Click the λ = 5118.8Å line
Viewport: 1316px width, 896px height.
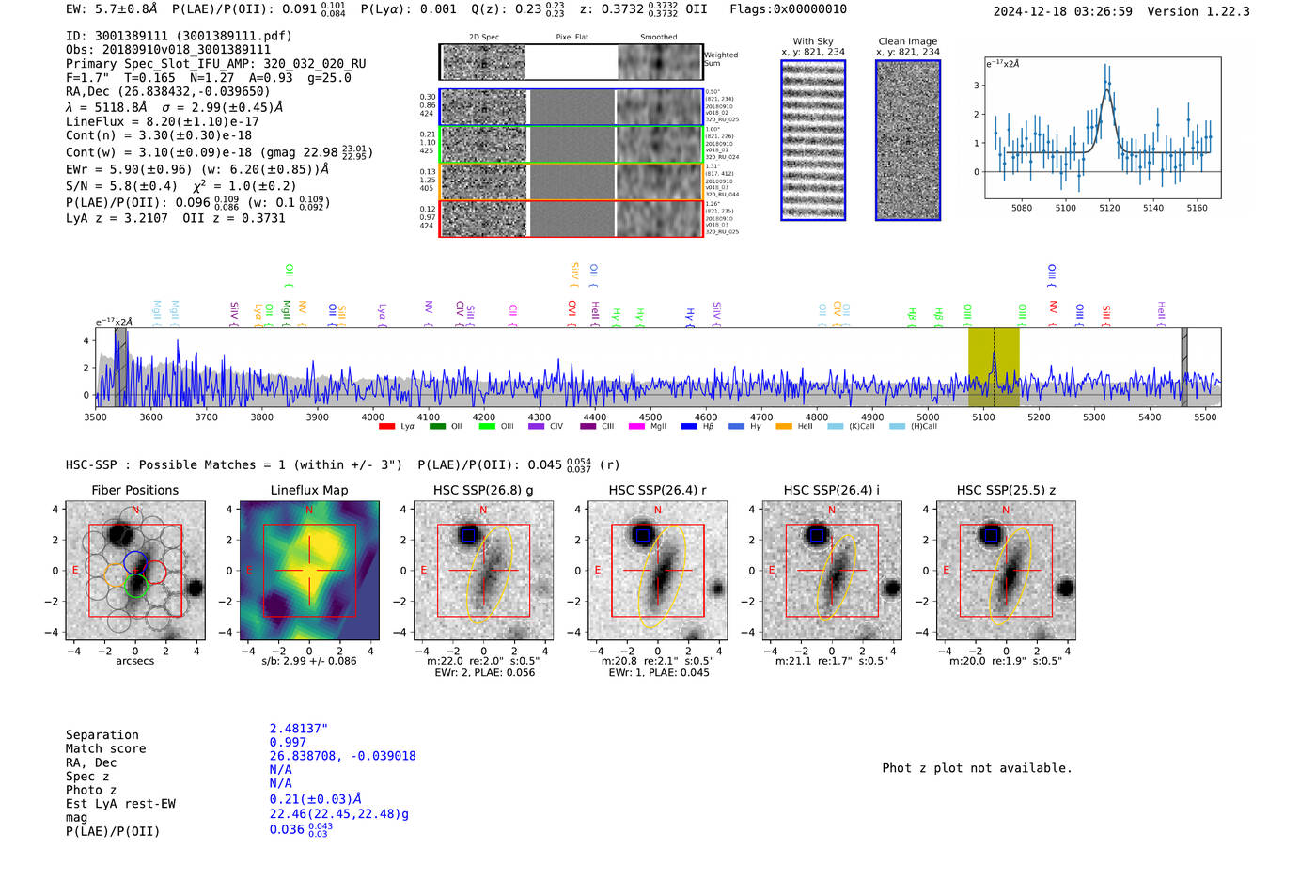(x=174, y=107)
